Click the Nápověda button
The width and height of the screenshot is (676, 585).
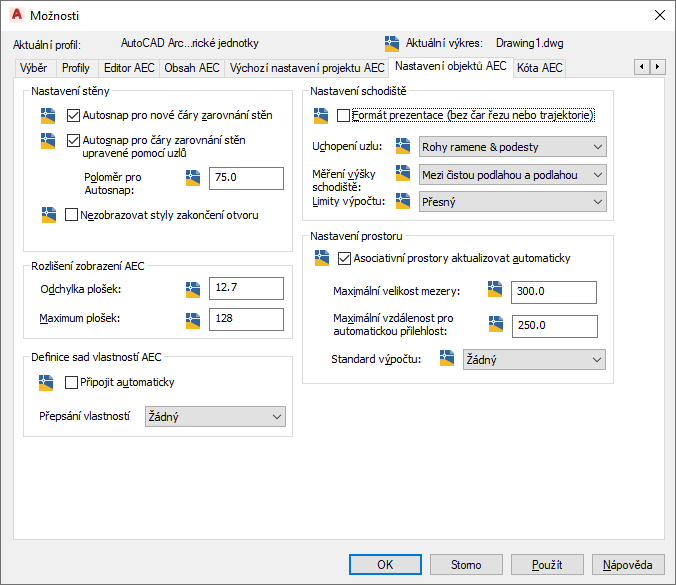(628, 565)
